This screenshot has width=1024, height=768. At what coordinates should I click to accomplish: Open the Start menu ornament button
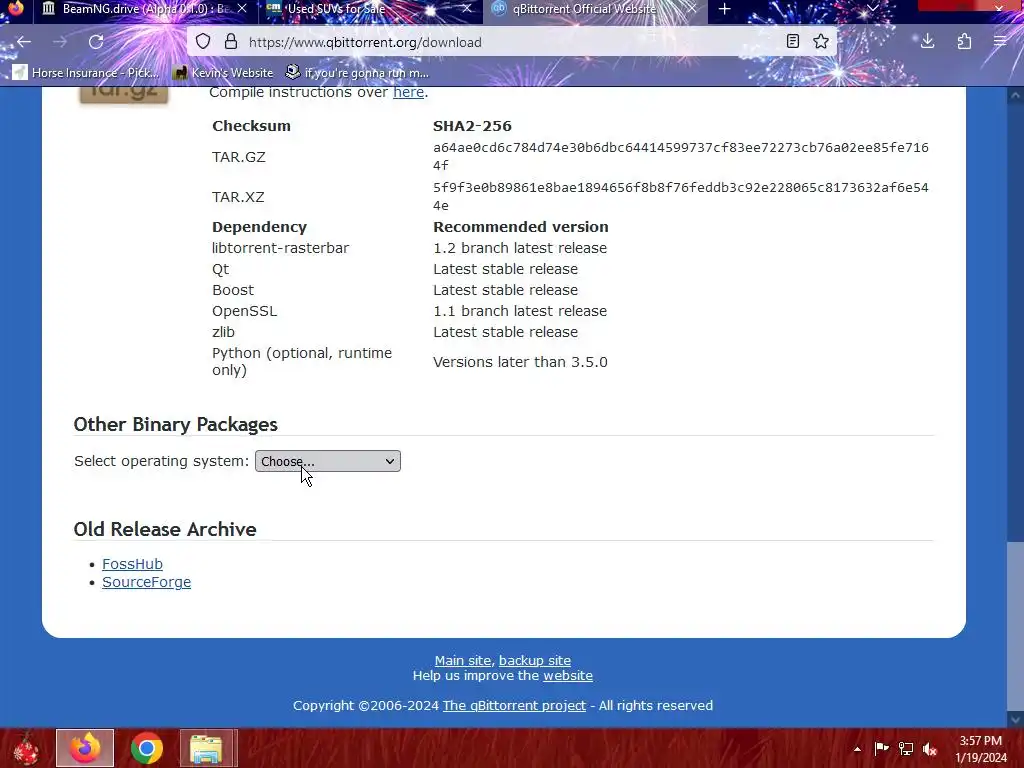(26, 748)
